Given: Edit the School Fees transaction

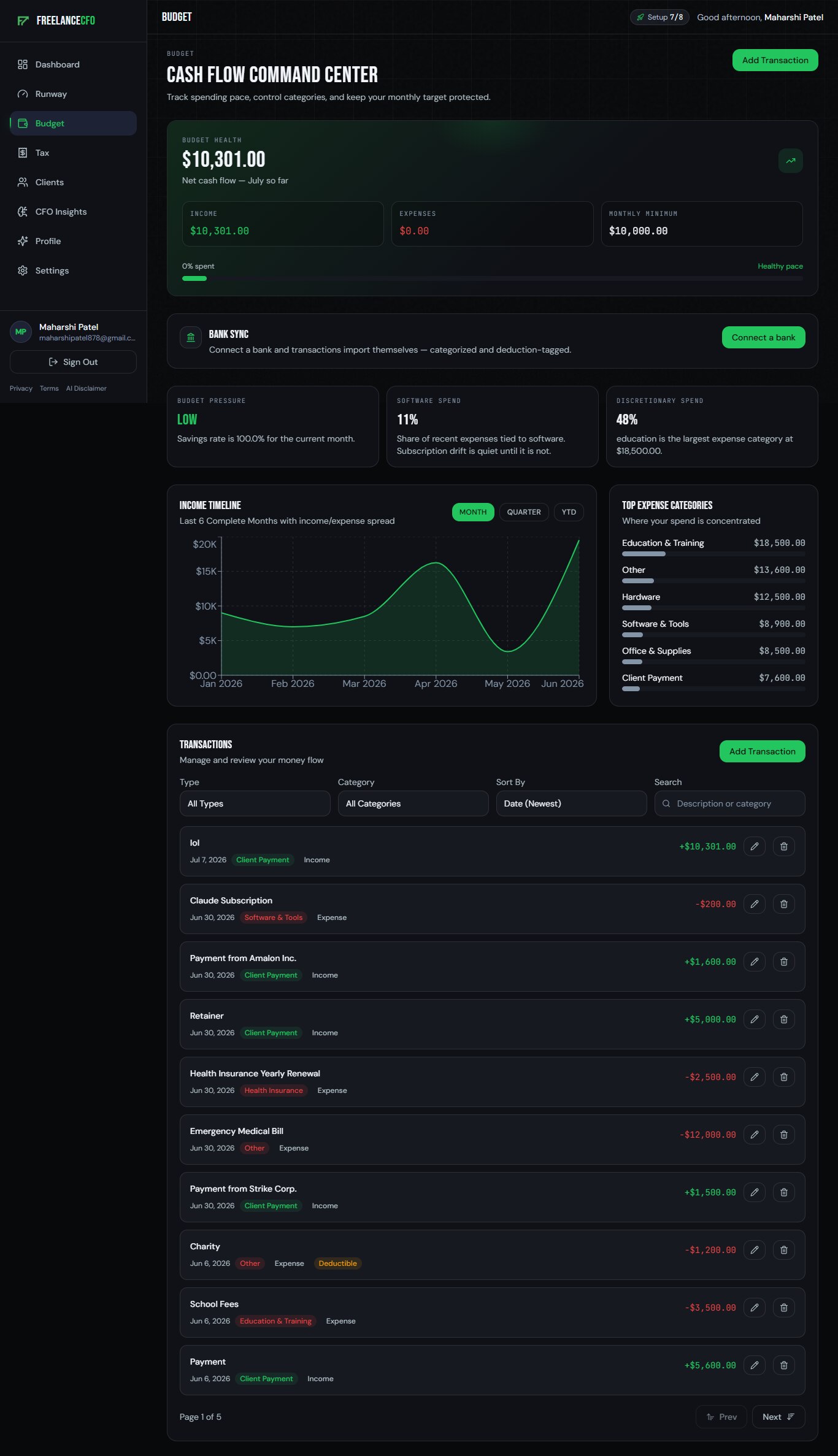Looking at the screenshot, I should [x=755, y=1308].
